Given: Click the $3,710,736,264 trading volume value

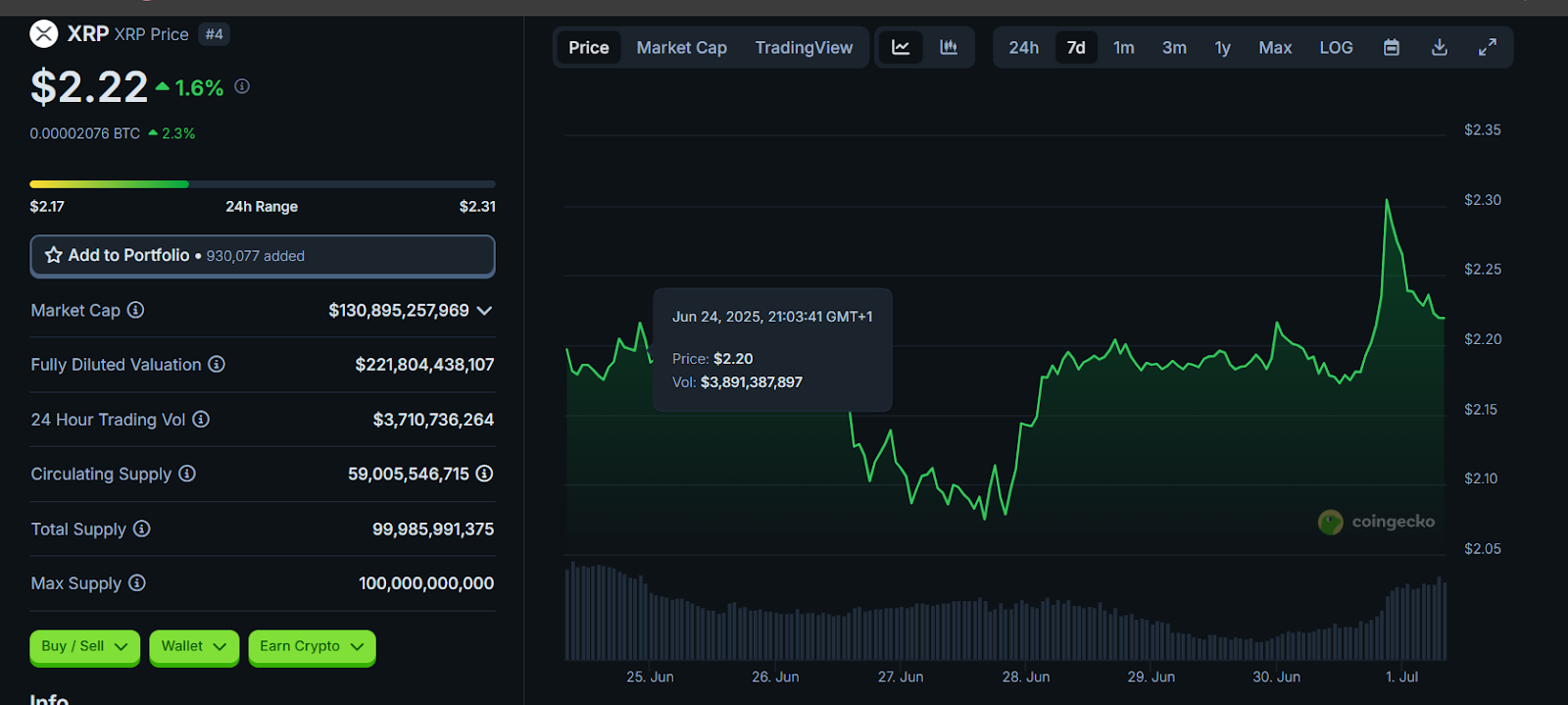Looking at the screenshot, I should [x=433, y=420].
